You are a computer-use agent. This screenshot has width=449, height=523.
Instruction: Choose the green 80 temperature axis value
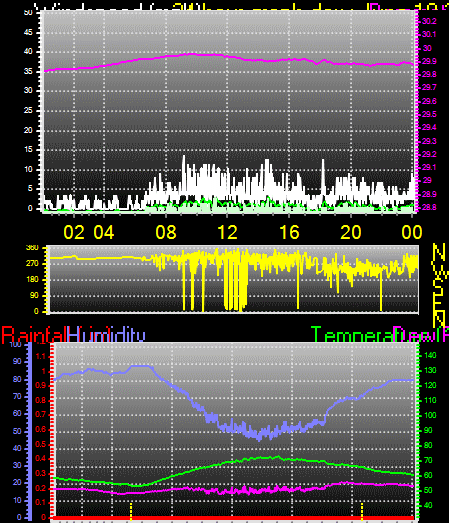[x=429, y=445]
